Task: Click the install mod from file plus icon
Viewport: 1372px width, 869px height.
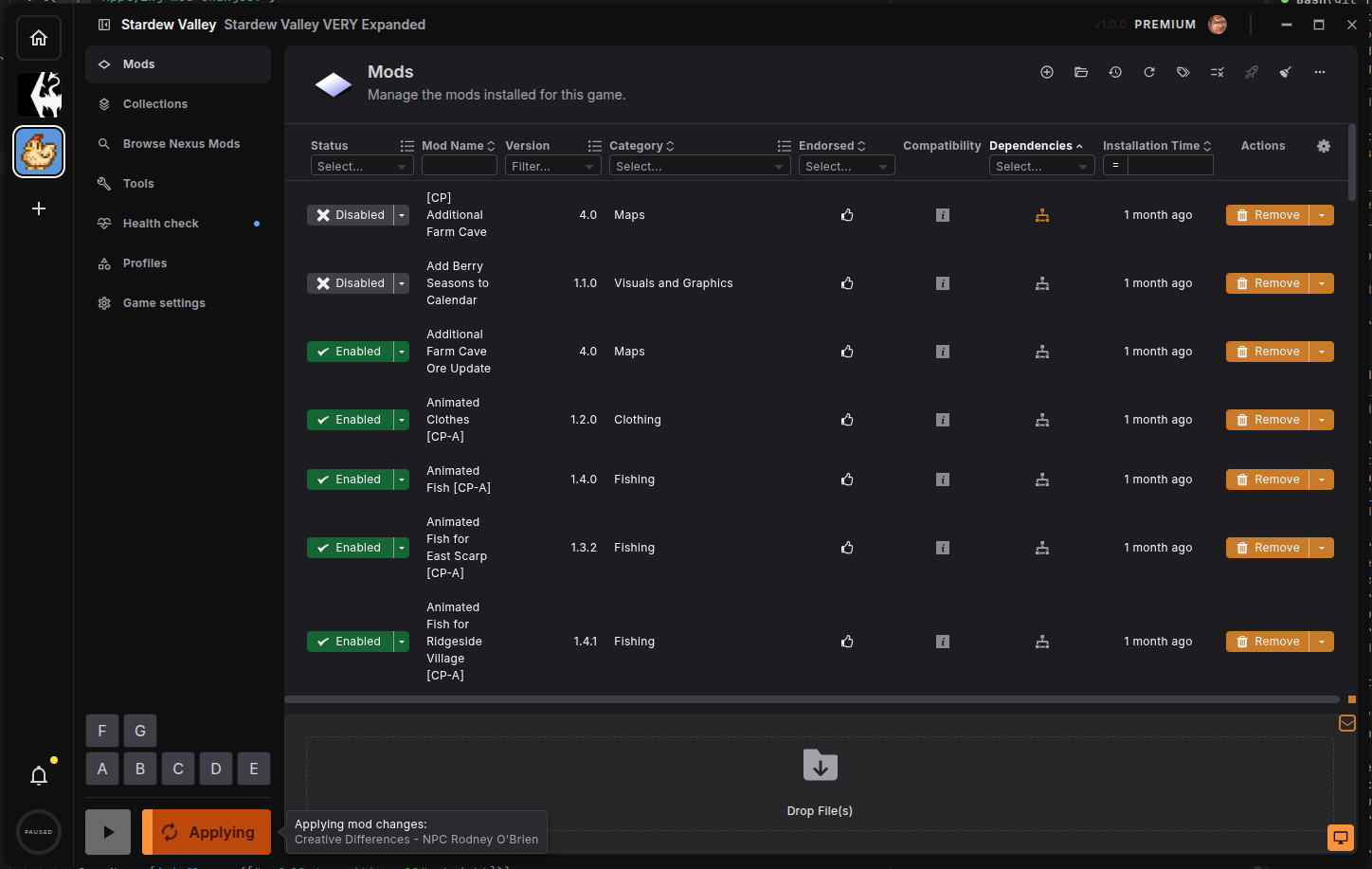Action: coord(1047,72)
